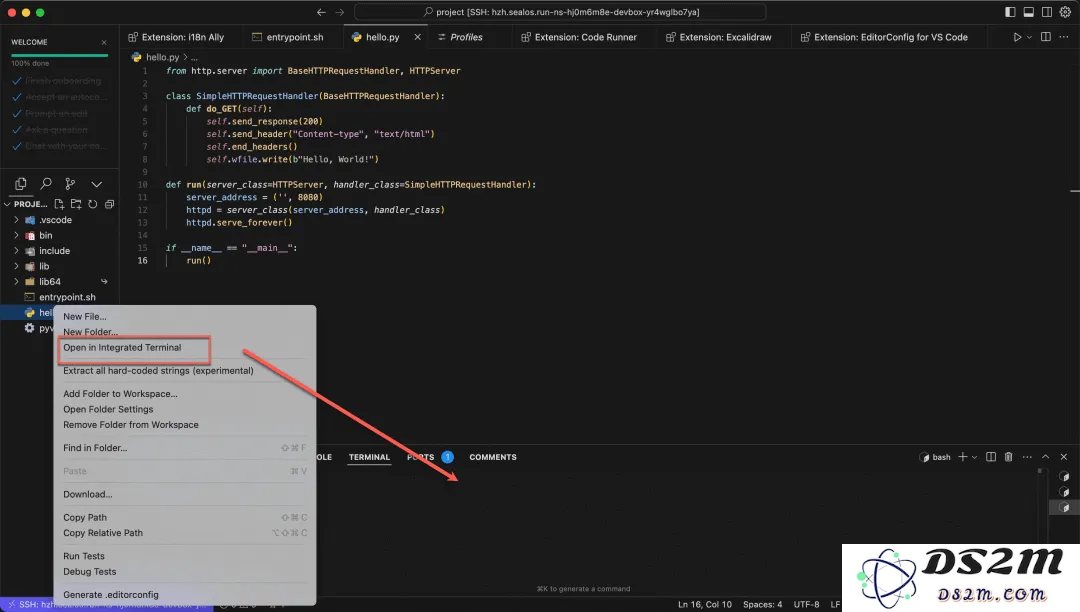Click the command center project search box
Image resolution: width=1080 pixels, height=612 pixels.
point(560,12)
